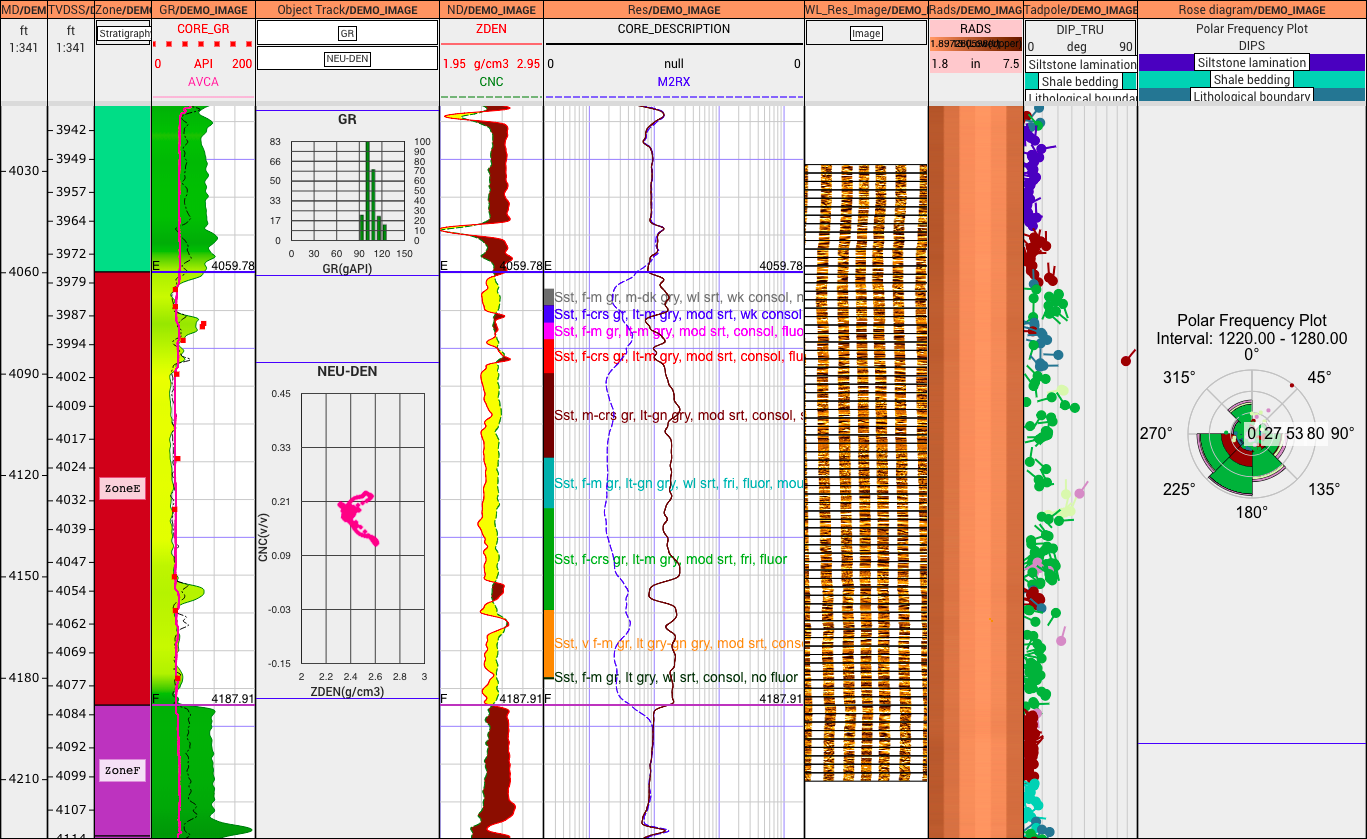Click Shale bedding legend in Rose diagram header
The width and height of the screenshot is (1367, 839).
[1251, 79]
